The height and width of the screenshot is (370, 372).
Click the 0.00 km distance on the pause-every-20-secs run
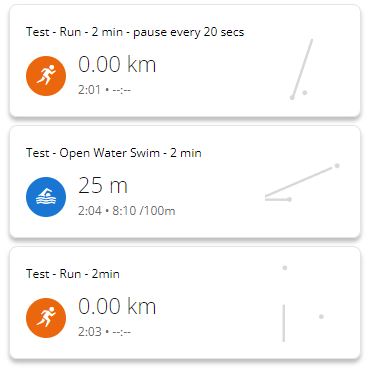click(x=117, y=64)
